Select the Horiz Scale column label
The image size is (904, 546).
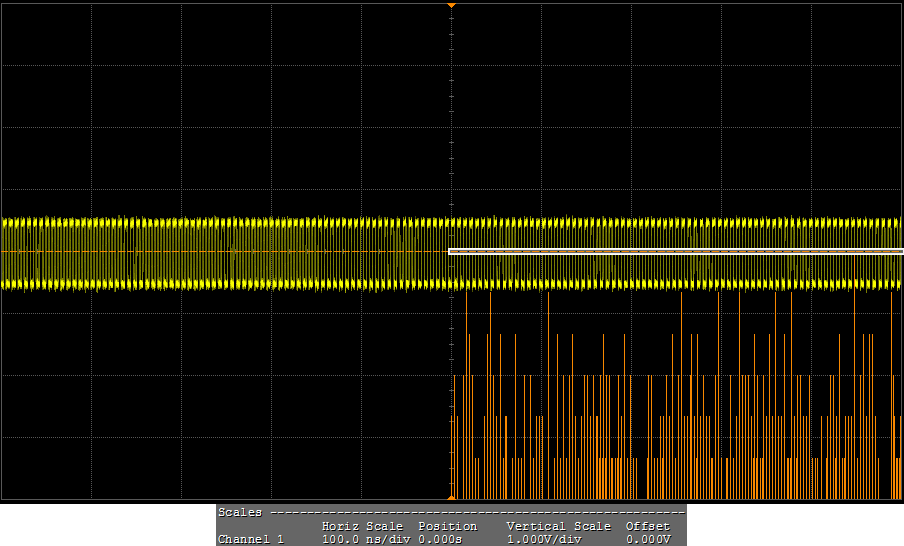(362, 526)
